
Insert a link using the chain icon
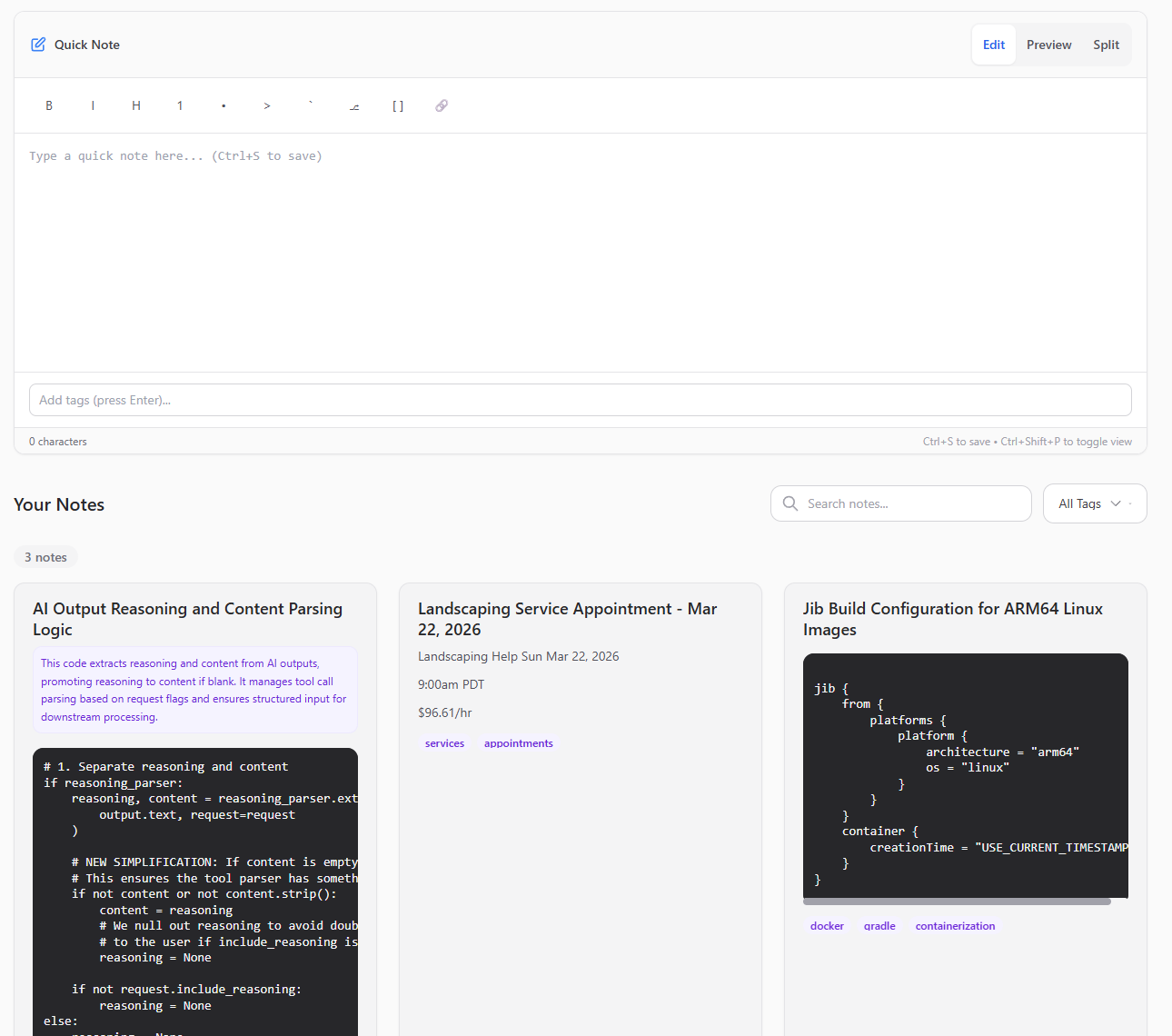tap(442, 105)
